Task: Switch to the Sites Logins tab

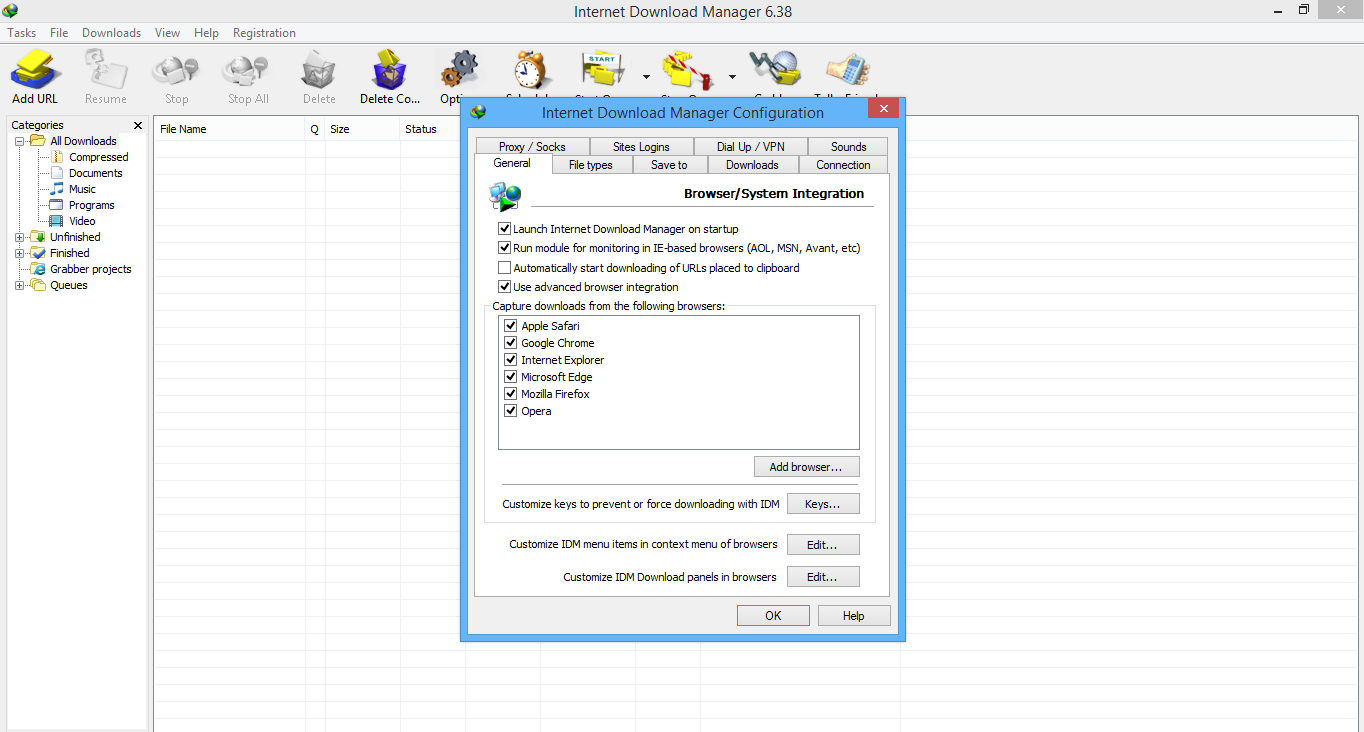Action: click(x=641, y=146)
